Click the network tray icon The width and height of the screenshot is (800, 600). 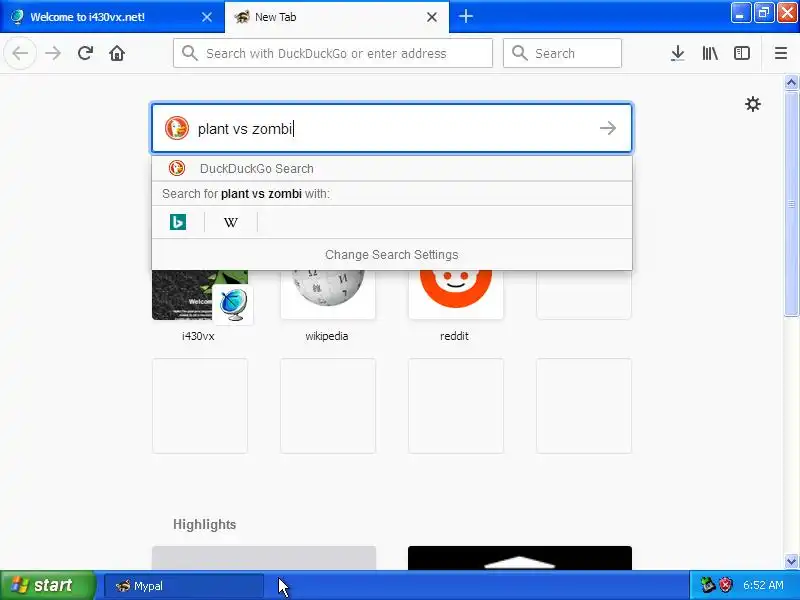pos(708,585)
